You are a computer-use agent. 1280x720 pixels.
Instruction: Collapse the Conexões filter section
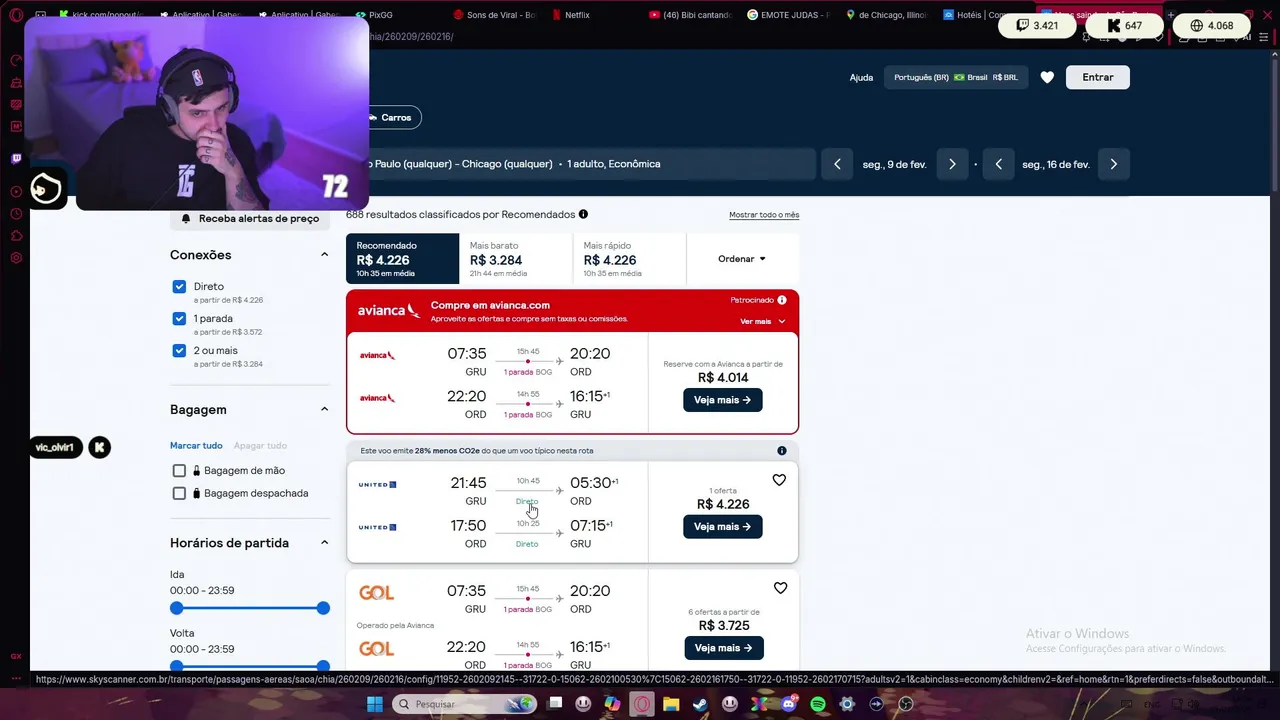(x=324, y=255)
